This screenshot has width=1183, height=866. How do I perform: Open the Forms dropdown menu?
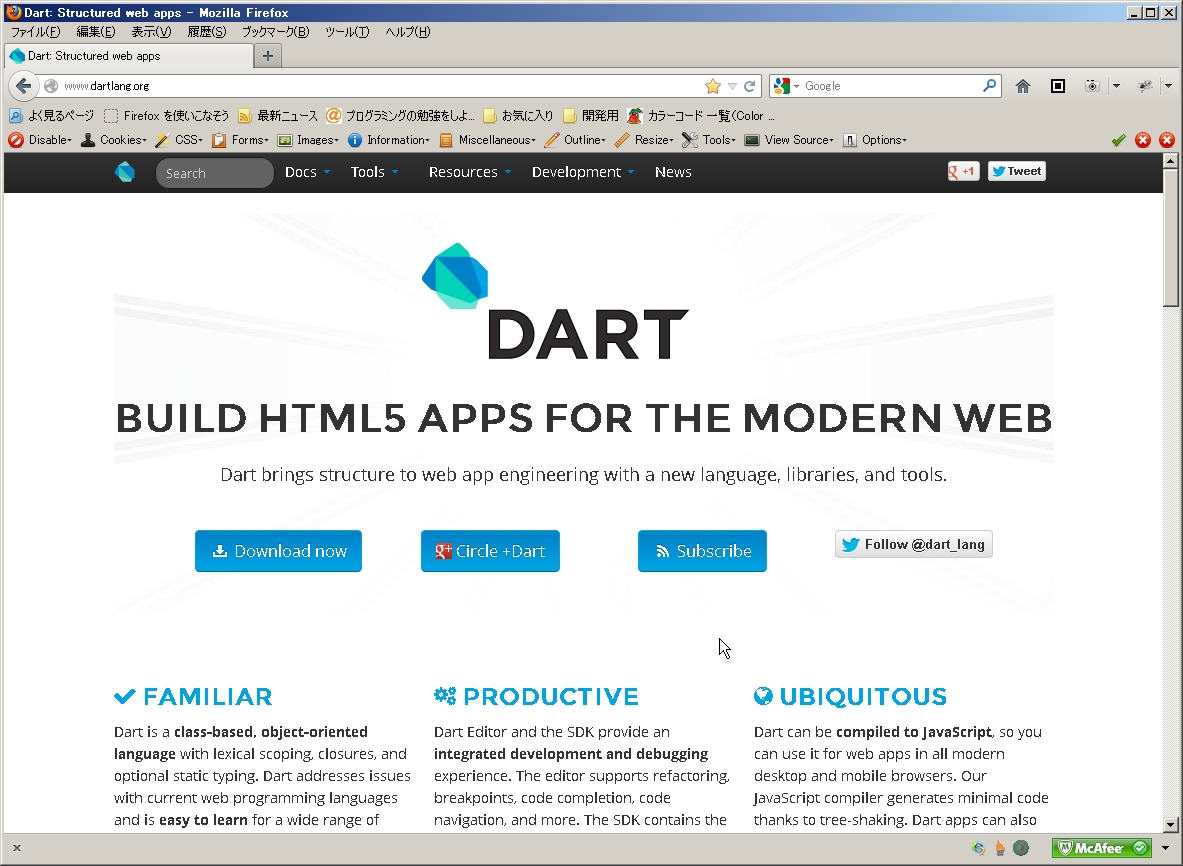pyautogui.click(x=241, y=140)
